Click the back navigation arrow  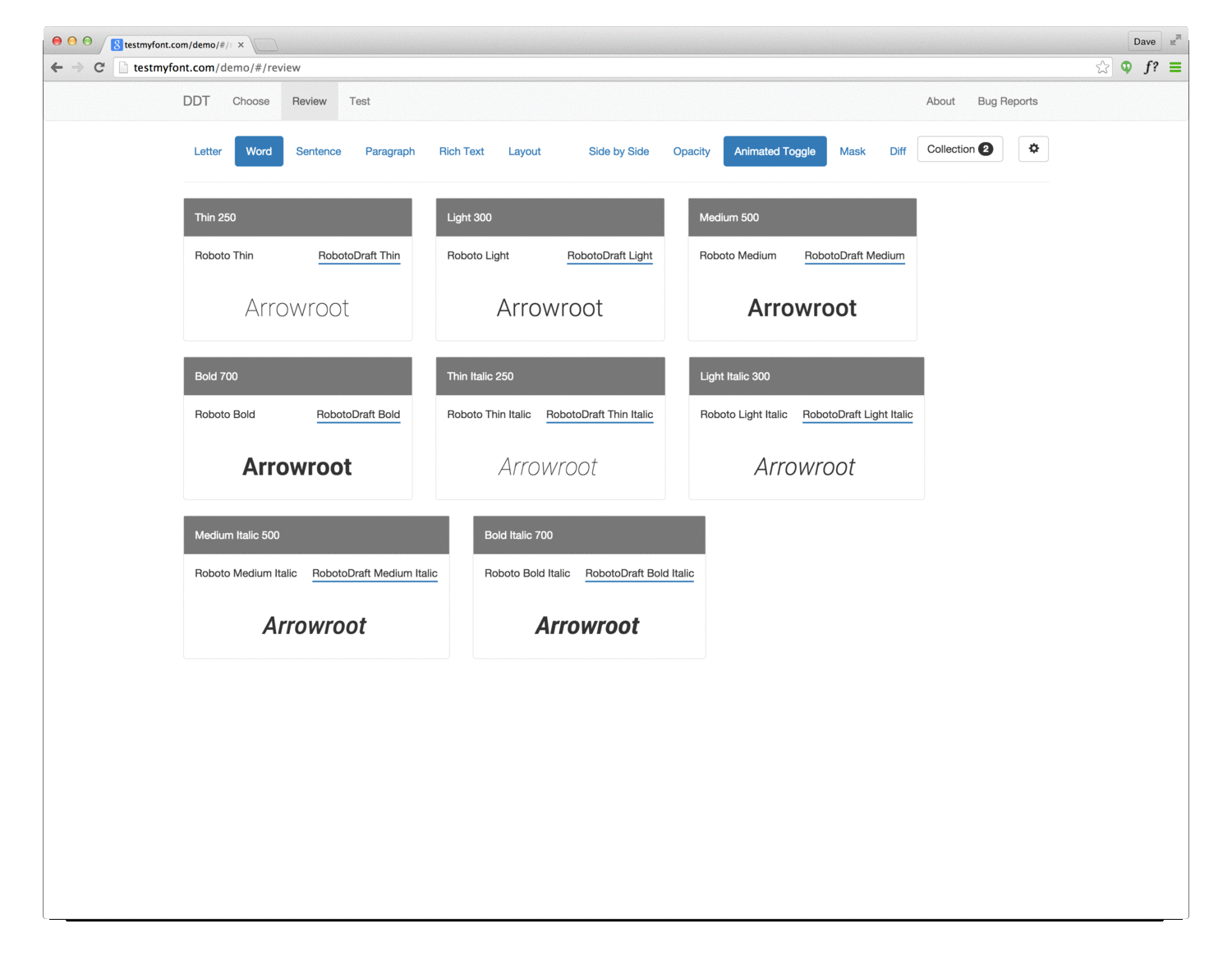pyautogui.click(x=56, y=67)
